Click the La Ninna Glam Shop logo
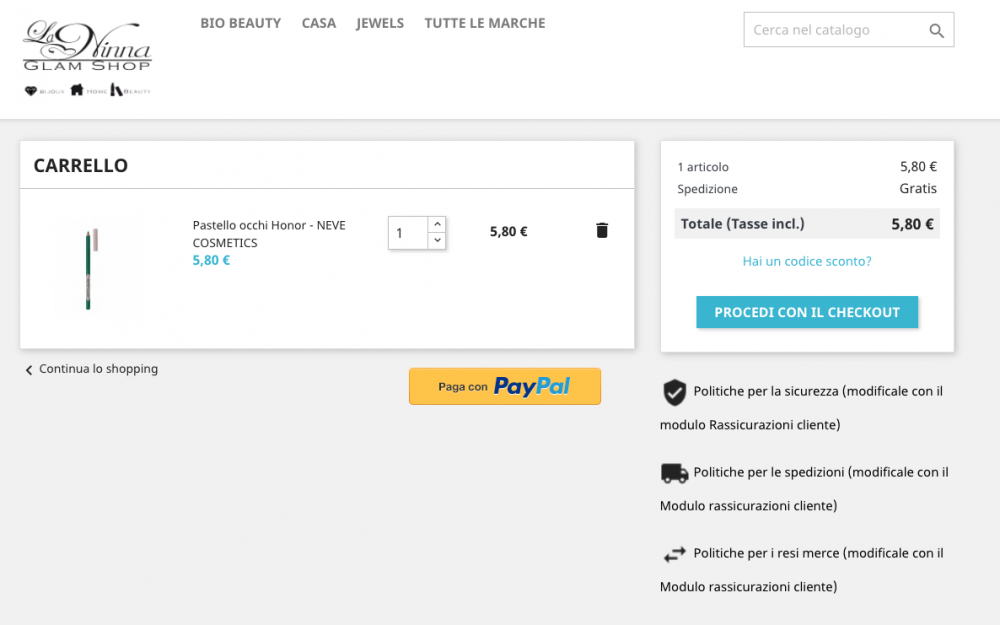1000x625 pixels. [87, 58]
